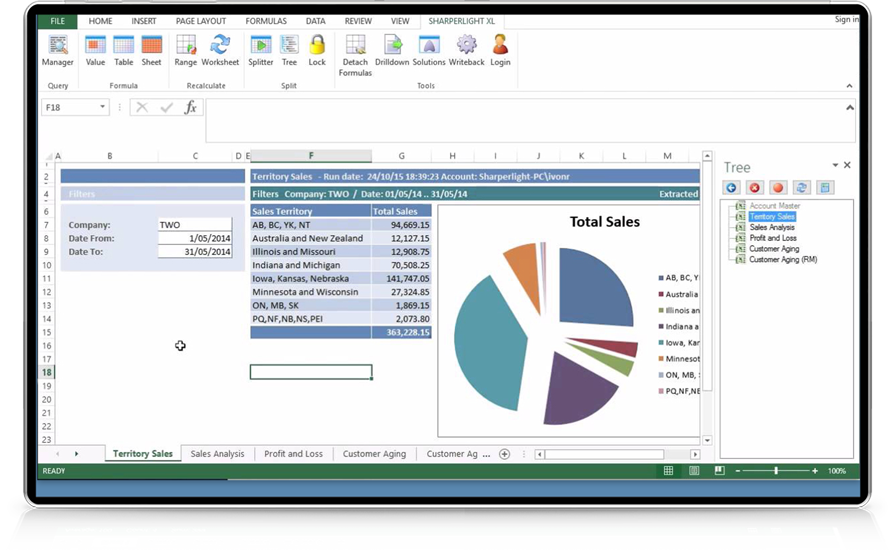Click the total cell 363,228.15
The width and height of the screenshot is (893, 550).
click(401, 332)
